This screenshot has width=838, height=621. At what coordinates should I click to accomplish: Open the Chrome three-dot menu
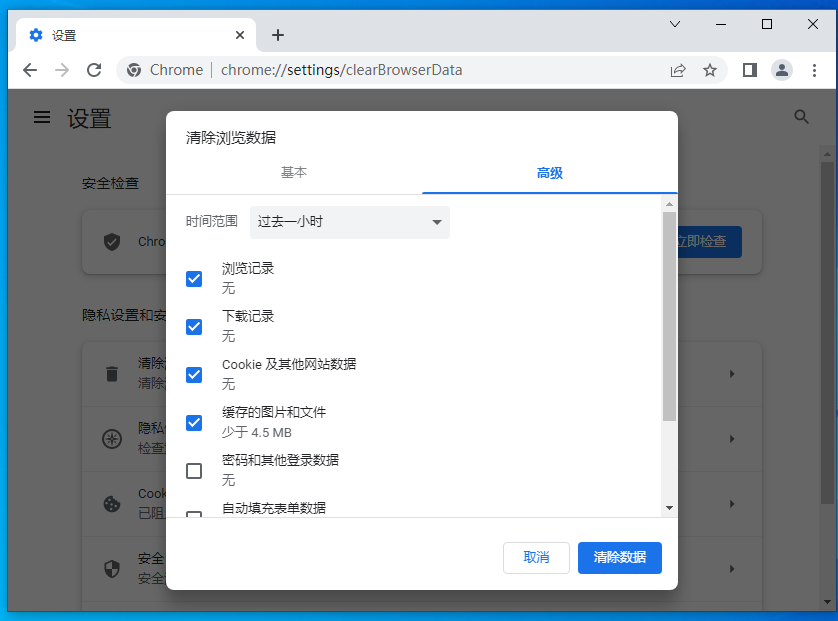[x=814, y=70]
